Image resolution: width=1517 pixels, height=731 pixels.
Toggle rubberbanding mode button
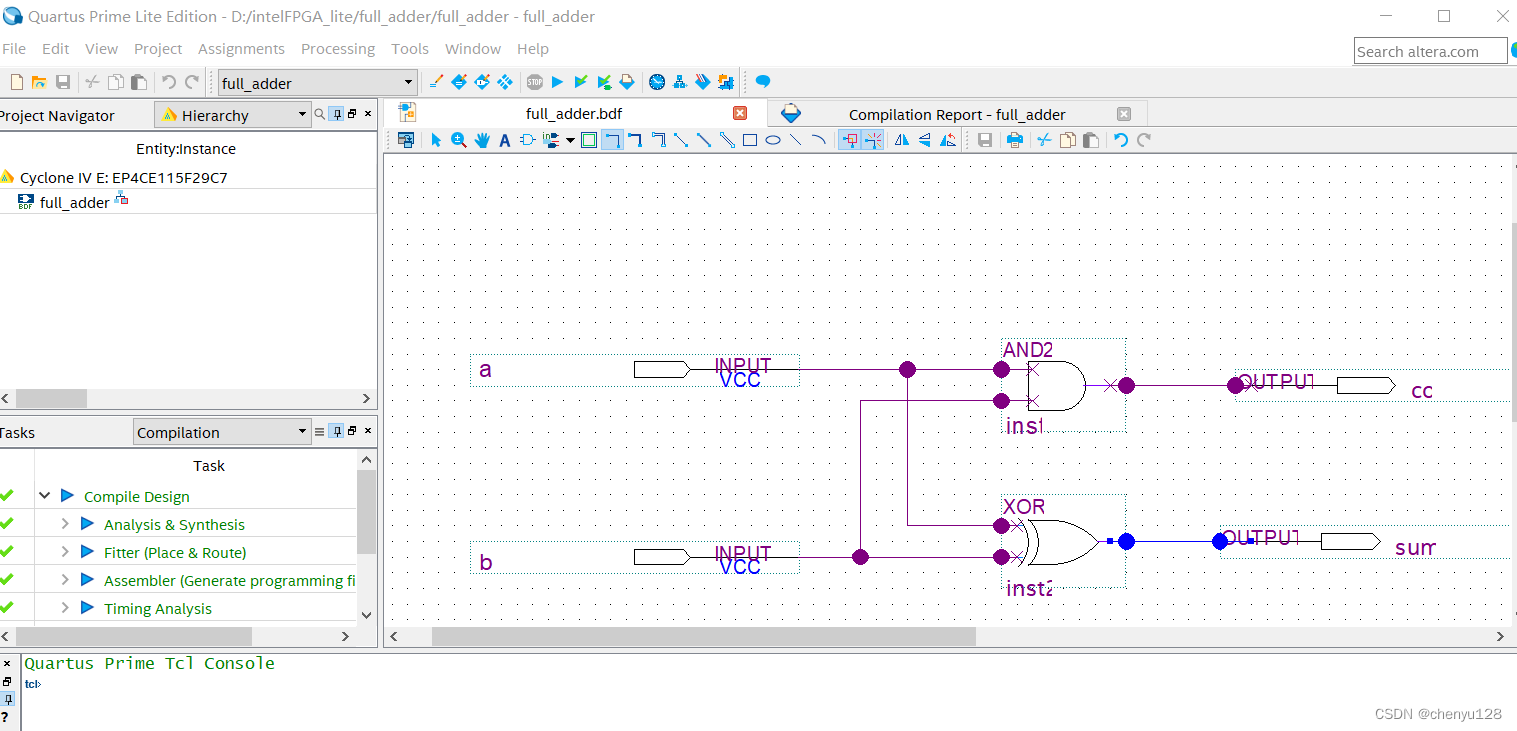849,140
